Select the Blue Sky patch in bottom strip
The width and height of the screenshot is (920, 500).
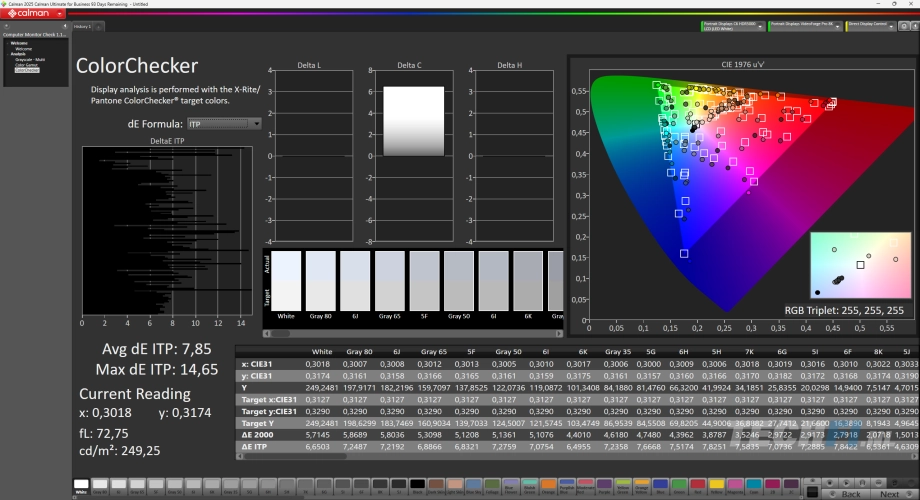point(474,487)
